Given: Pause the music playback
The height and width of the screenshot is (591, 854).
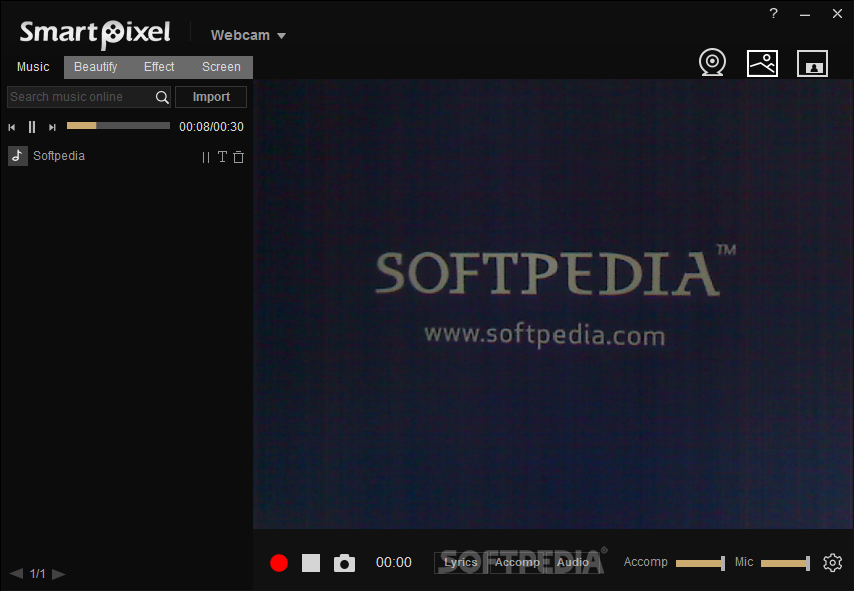Looking at the screenshot, I should pyautogui.click(x=32, y=127).
